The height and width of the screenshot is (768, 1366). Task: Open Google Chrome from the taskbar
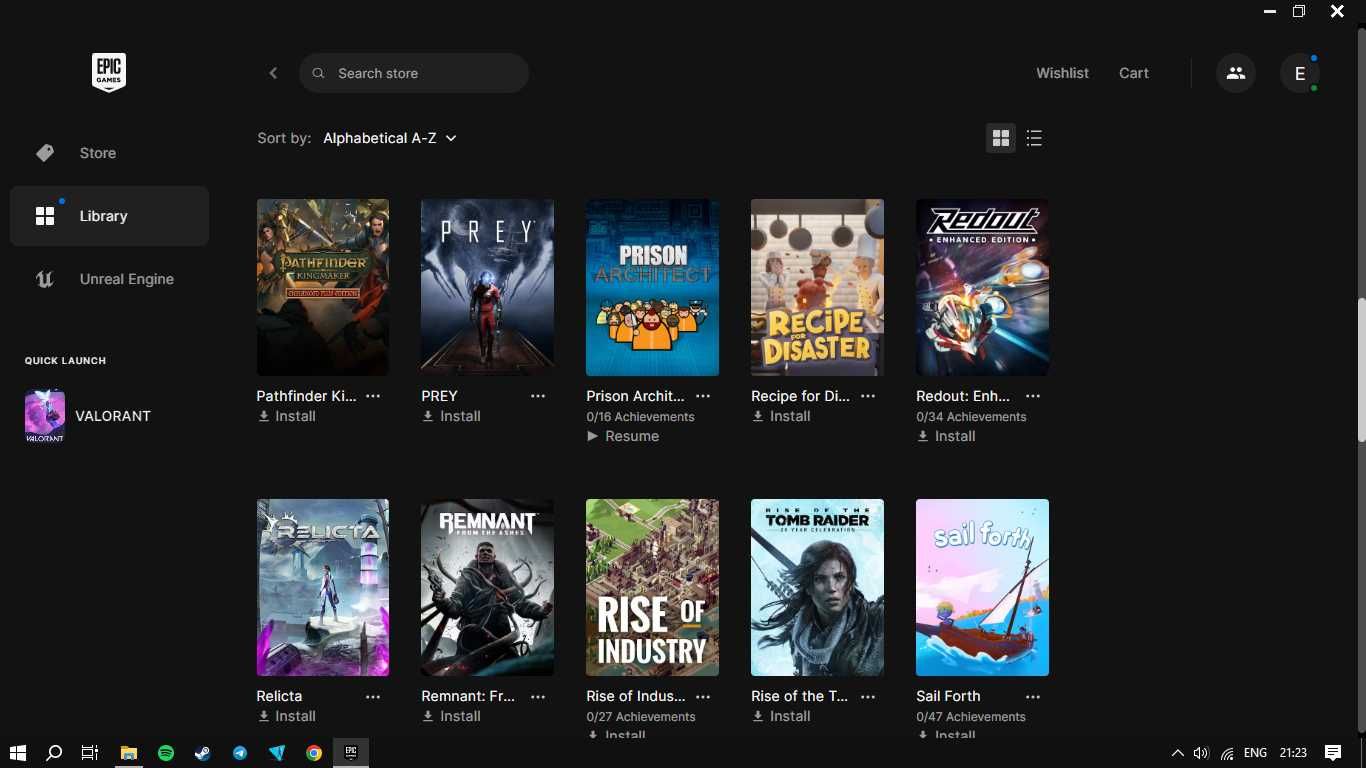click(314, 753)
